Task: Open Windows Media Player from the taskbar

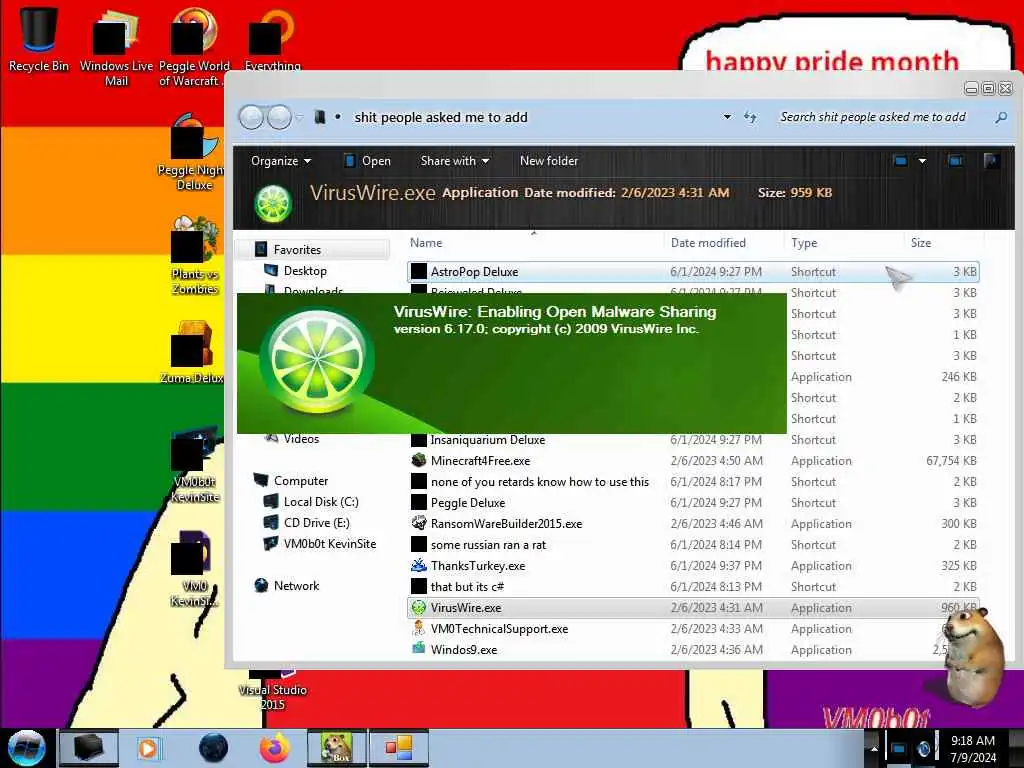Action: point(148,748)
